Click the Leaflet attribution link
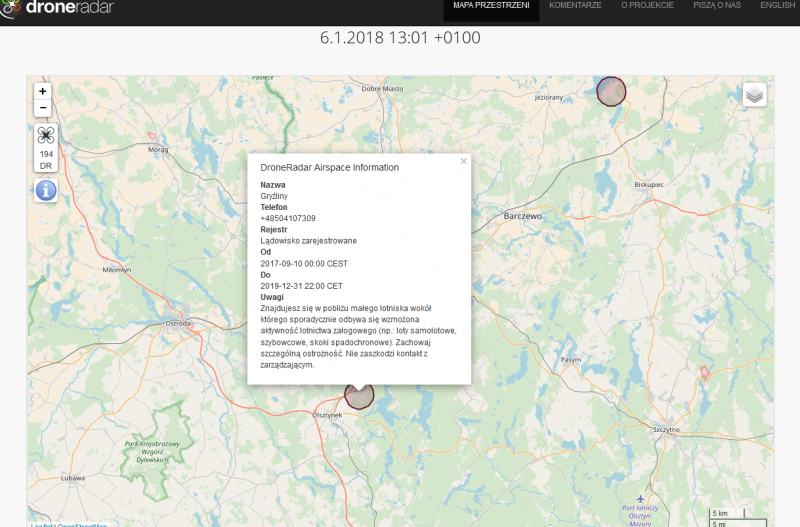 point(41,524)
